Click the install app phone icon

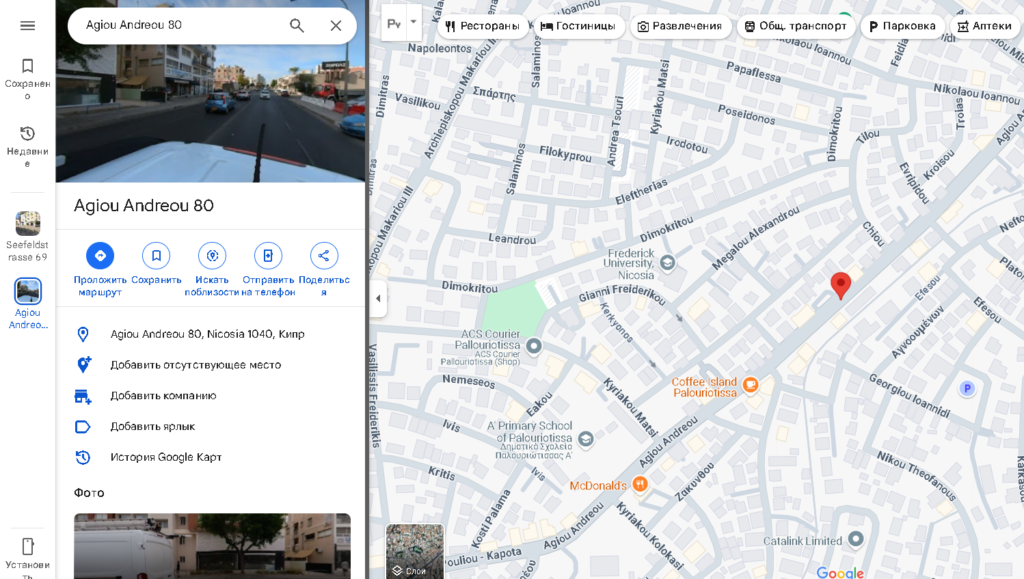tap(27, 546)
